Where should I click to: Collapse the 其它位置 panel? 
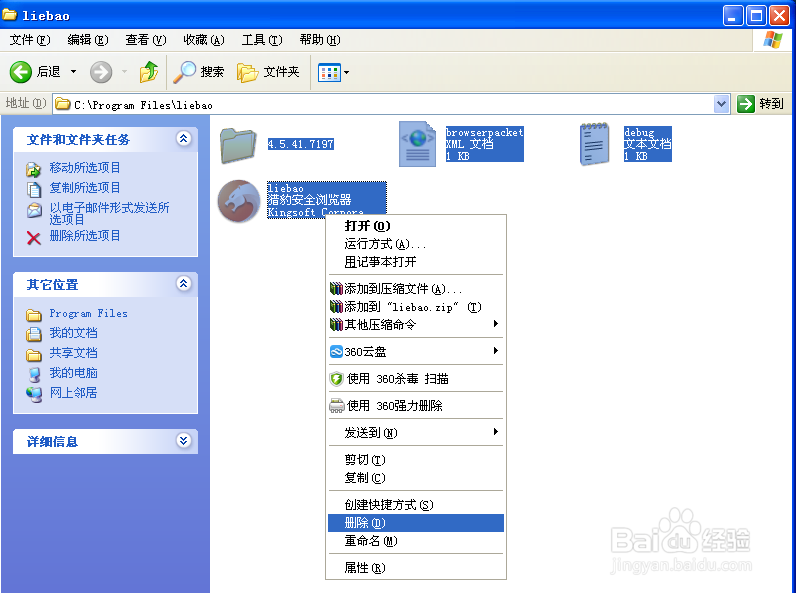183,283
